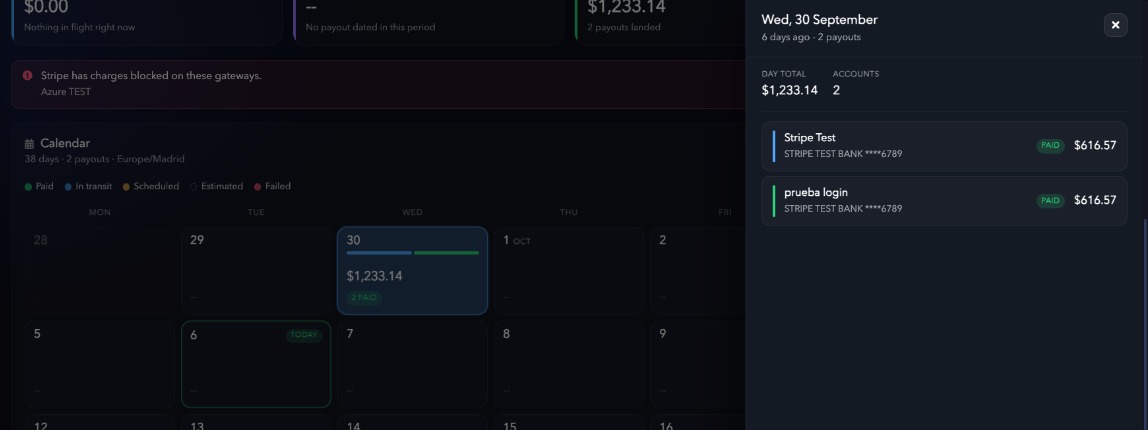
Task: Click the $616.57 amount for prueba login
Action: click(x=1095, y=200)
